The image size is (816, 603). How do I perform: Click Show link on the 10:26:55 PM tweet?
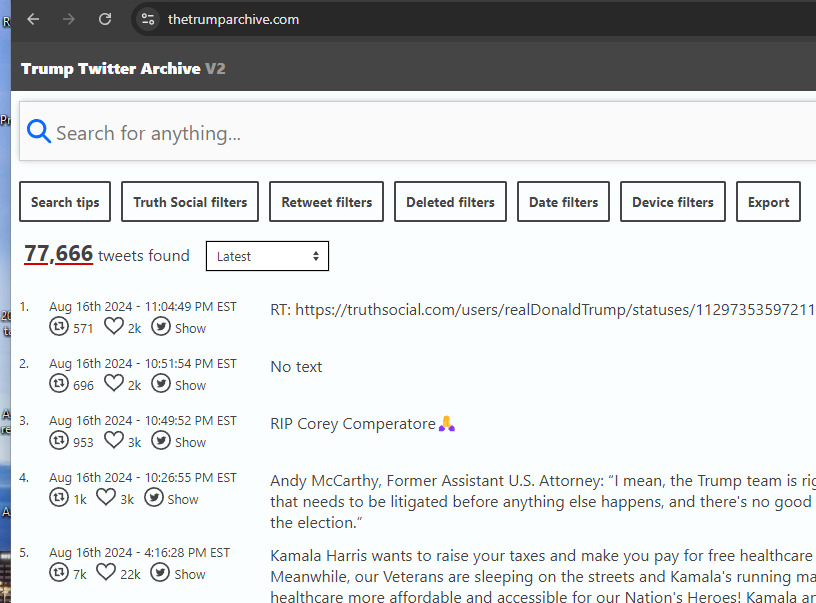(x=183, y=499)
